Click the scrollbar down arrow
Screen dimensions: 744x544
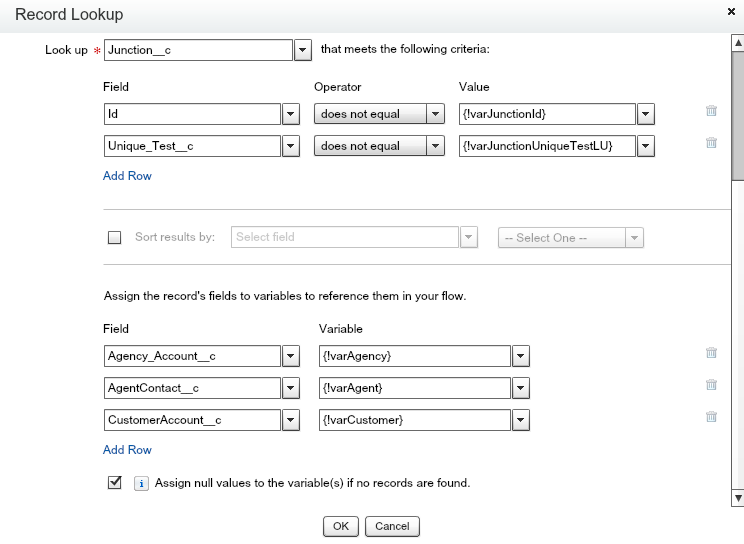click(x=738, y=497)
